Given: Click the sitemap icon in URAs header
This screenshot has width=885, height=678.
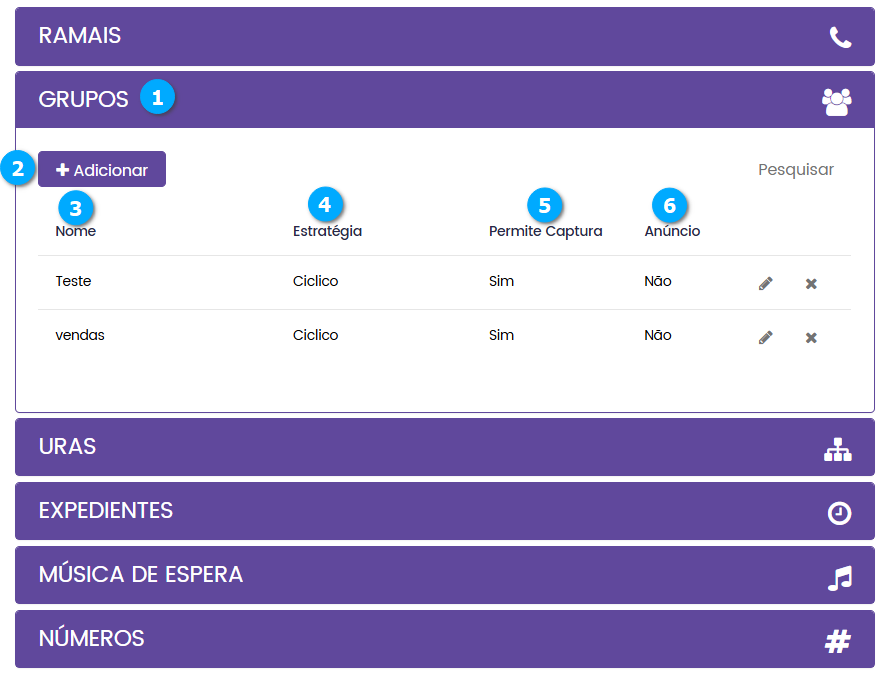Looking at the screenshot, I should tap(838, 450).
